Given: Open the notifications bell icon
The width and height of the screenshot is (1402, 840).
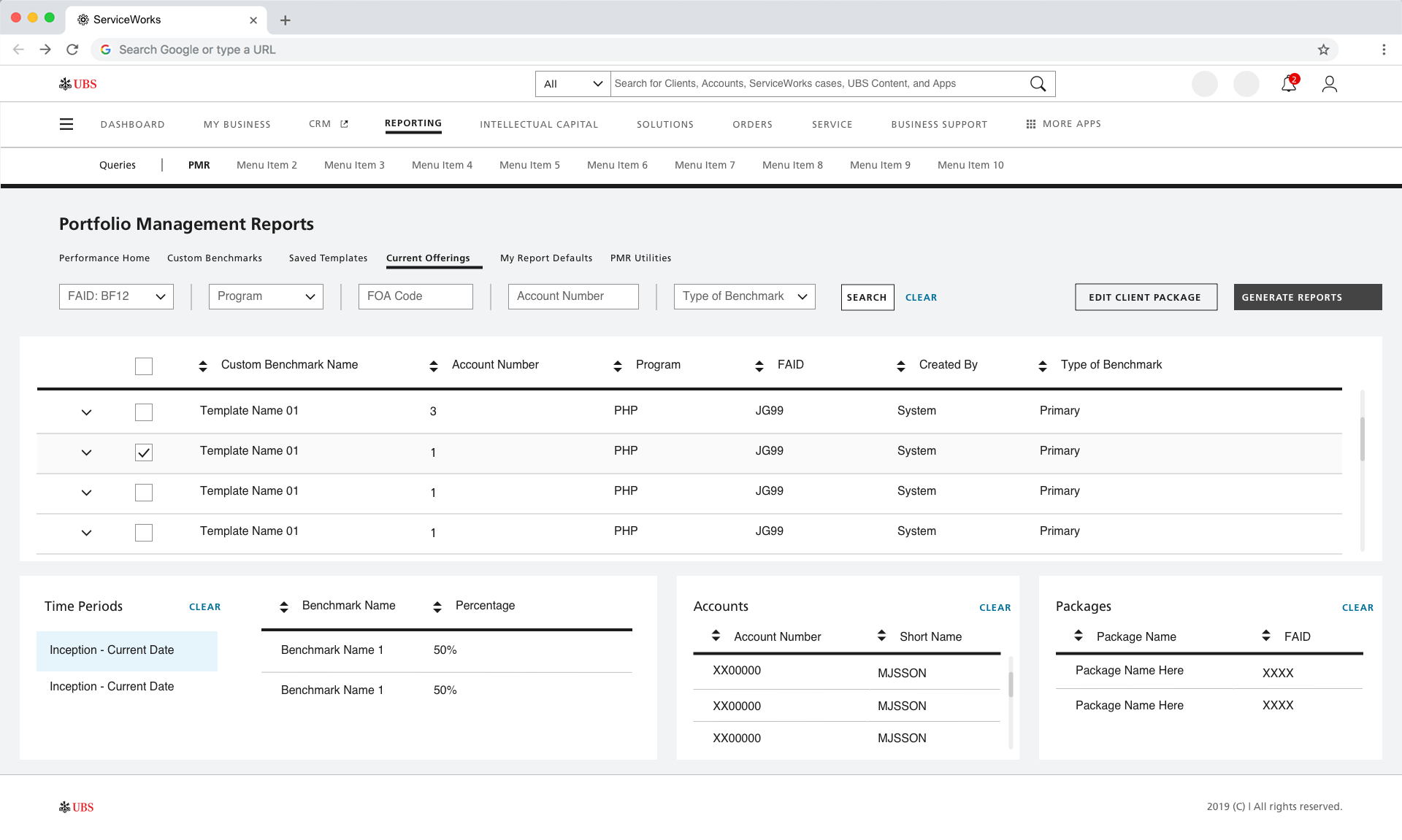Looking at the screenshot, I should click(1288, 85).
